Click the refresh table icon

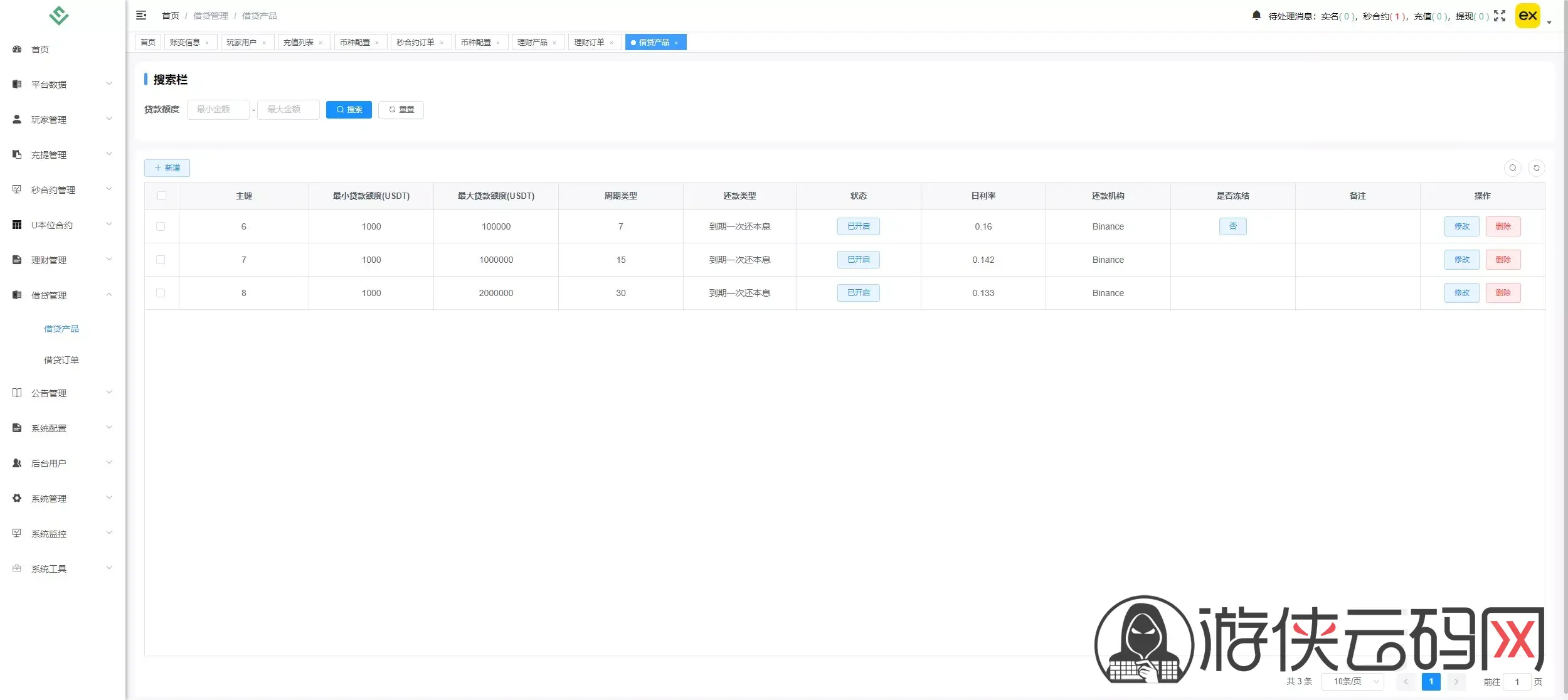point(1537,168)
